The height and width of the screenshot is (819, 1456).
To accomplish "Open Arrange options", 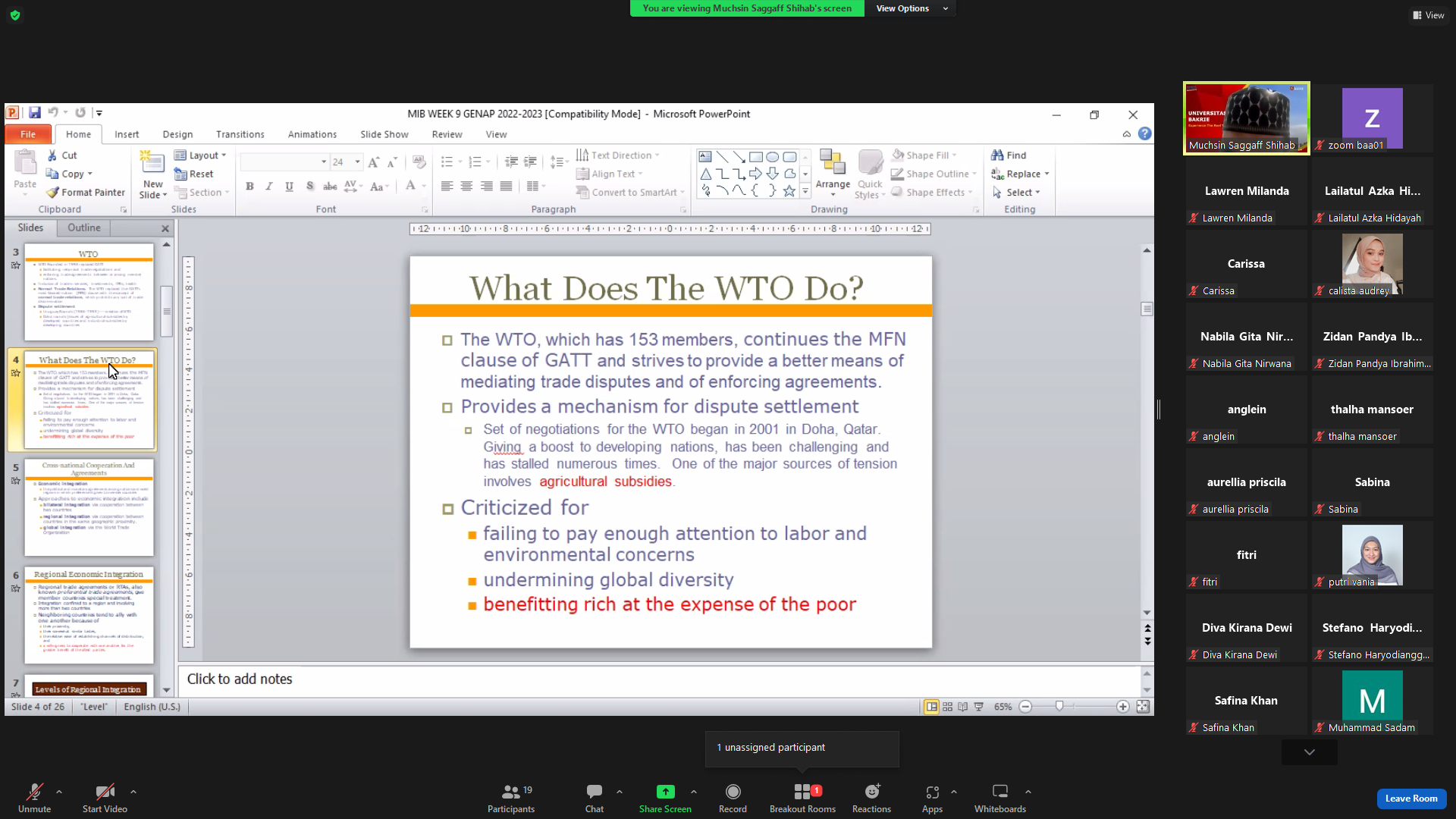I will (833, 174).
